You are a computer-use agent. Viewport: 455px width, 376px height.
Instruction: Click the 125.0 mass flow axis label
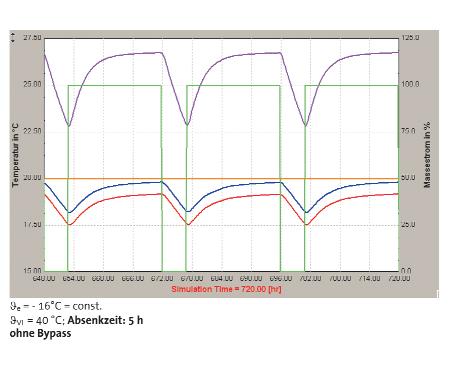click(x=410, y=38)
